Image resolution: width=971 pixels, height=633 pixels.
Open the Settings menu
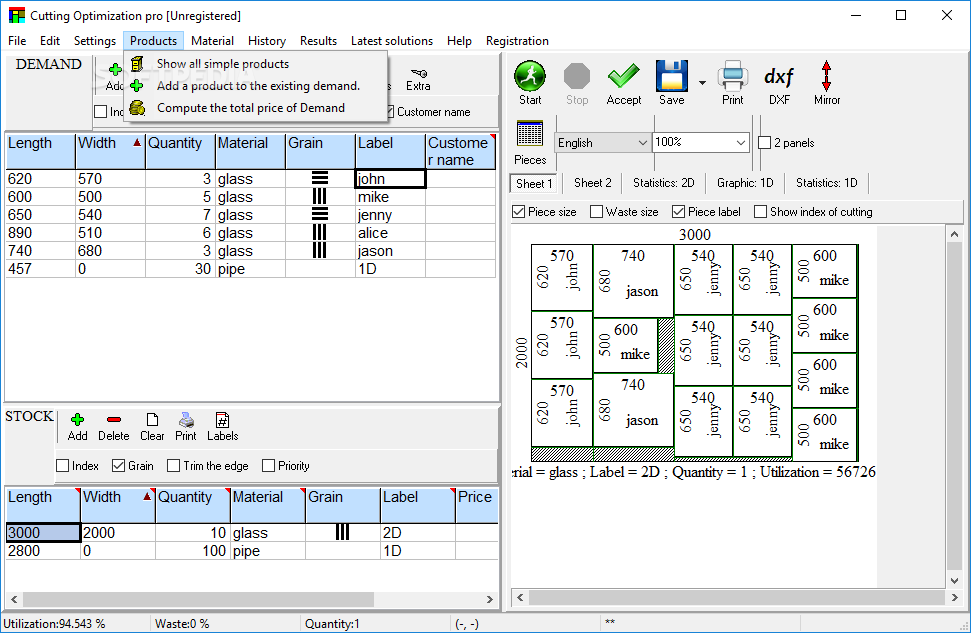coord(95,41)
